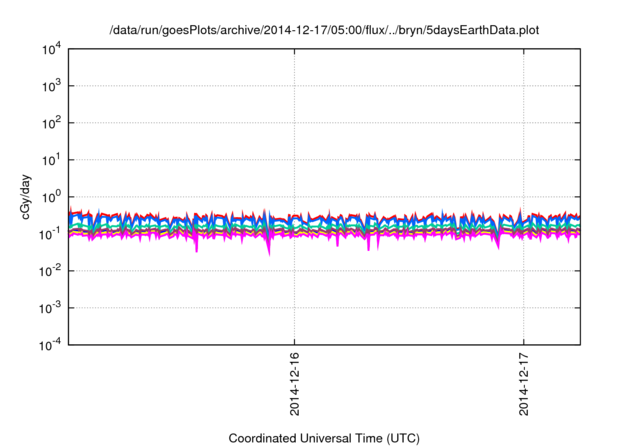The image size is (640, 448).
Task: Click the 10^1 y-axis label
Action: point(51,160)
